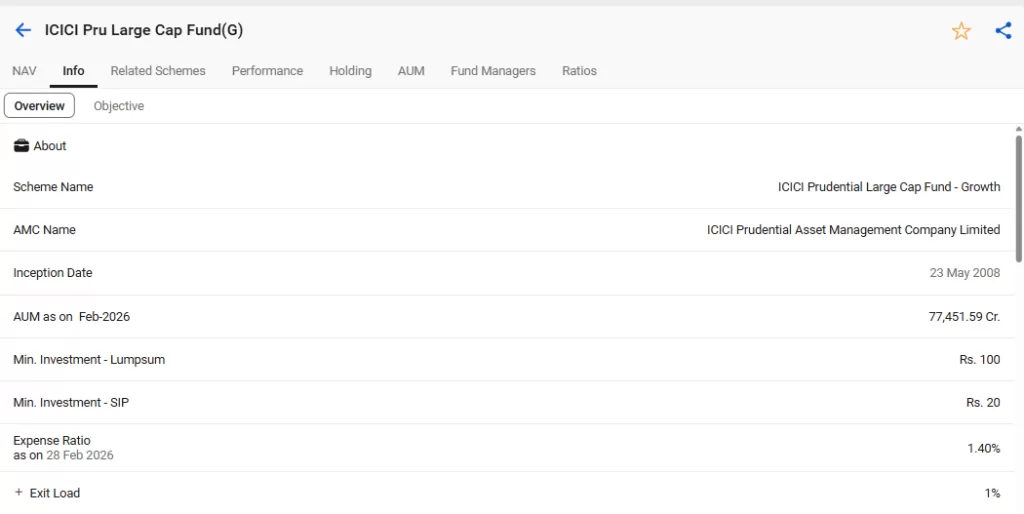Click the ICICI Pru Large Cap Fund(G) title

tap(143, 30)
